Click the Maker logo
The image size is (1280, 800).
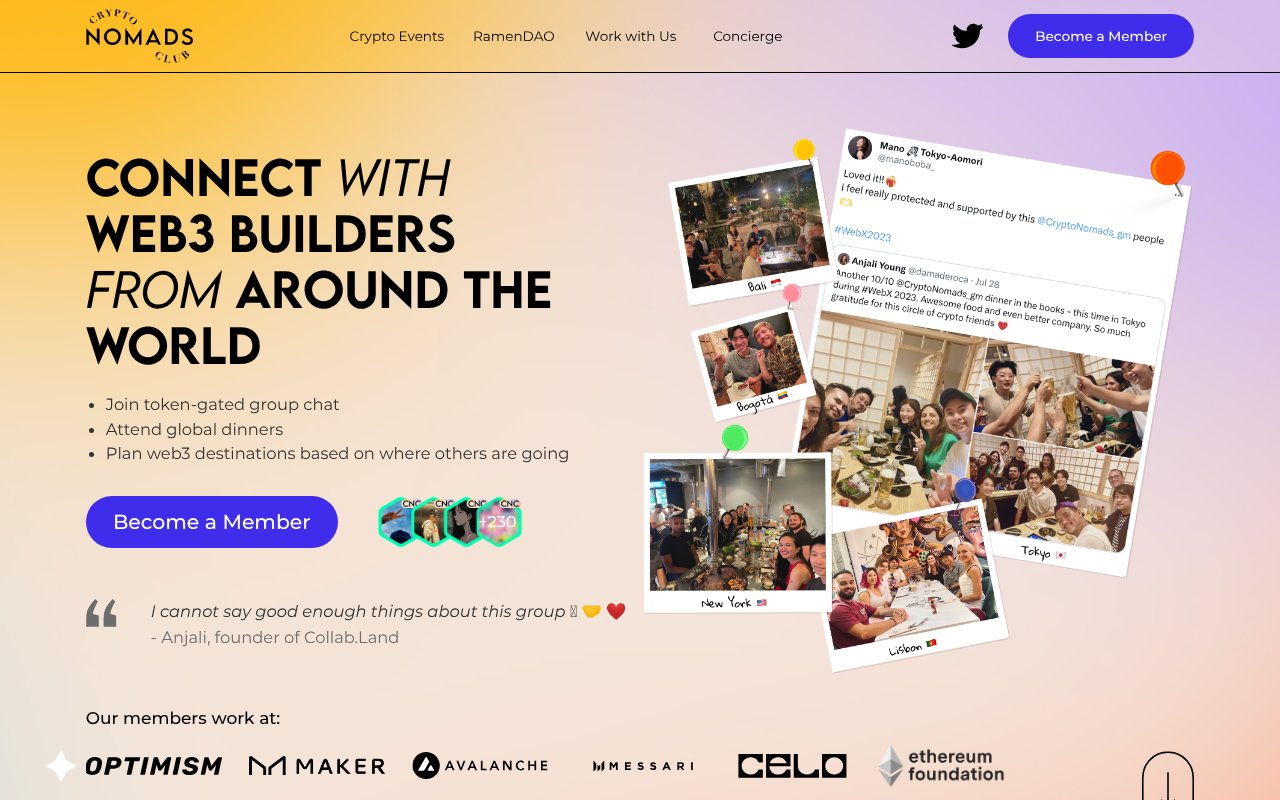click(x=317, y=766)
